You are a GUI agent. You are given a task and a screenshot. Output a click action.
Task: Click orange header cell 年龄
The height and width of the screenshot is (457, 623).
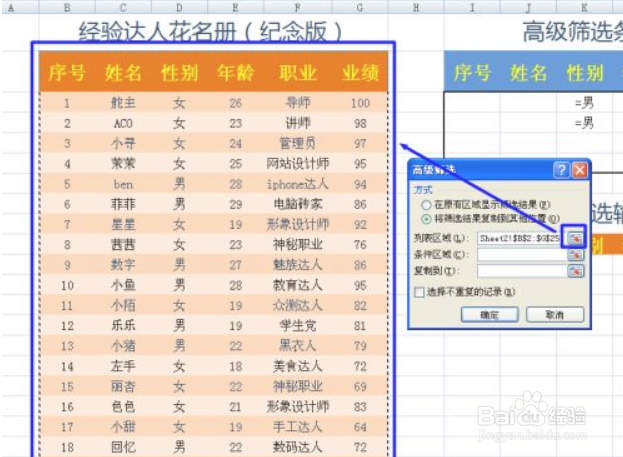tap(236, 73)
